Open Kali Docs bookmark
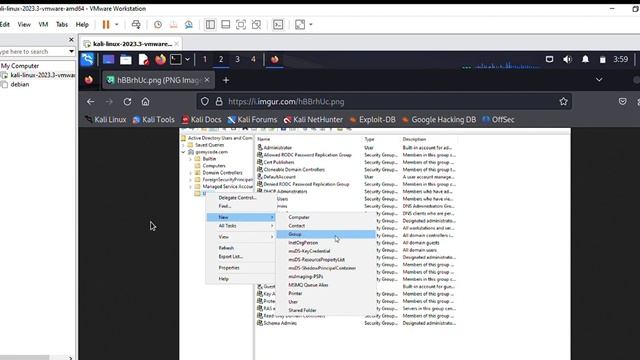Viewport: 640px width, 360px height. click(201, 120)
